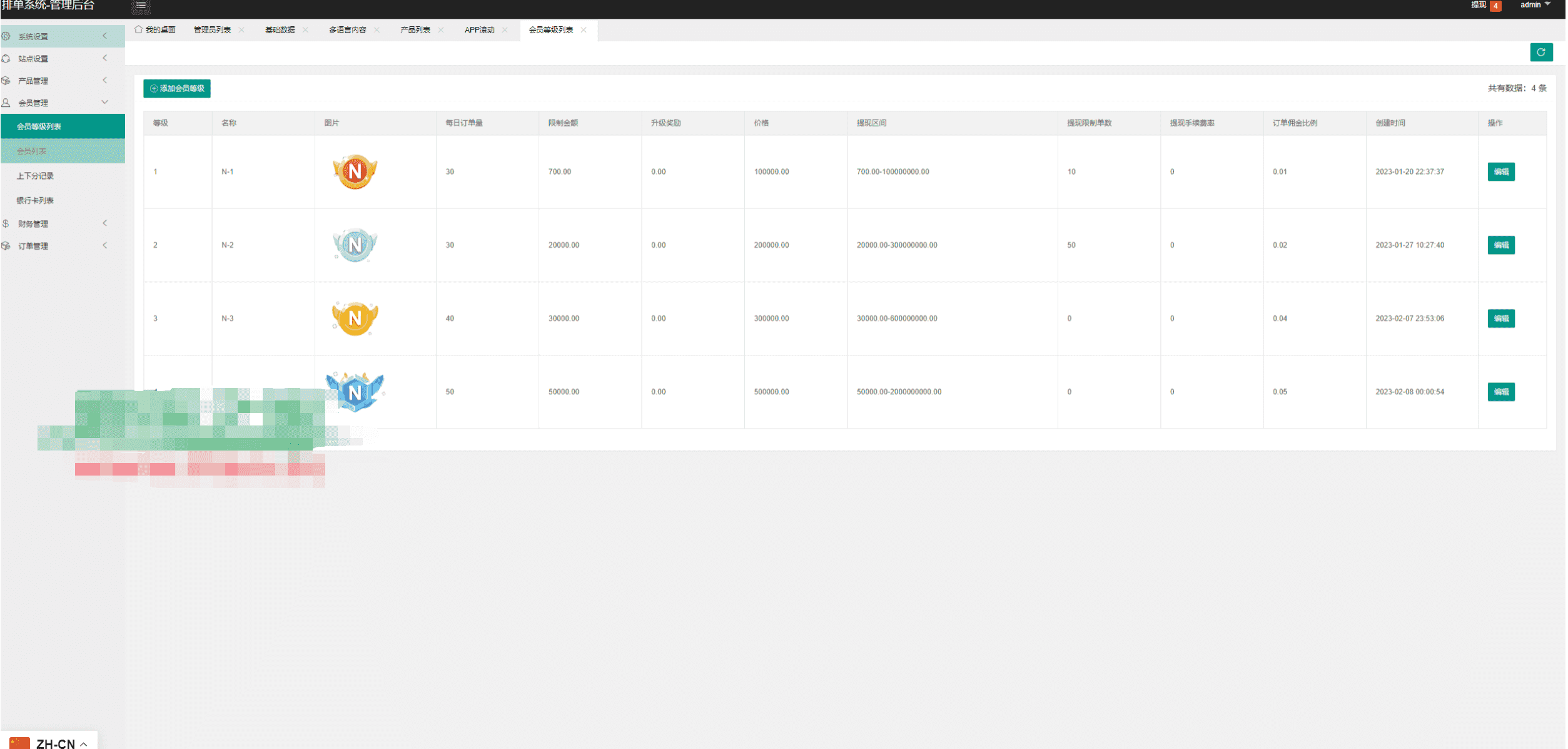Viewport: 1568px width, 749px height.
Task: Click the 添加会员等级 button
Action: 177,88
